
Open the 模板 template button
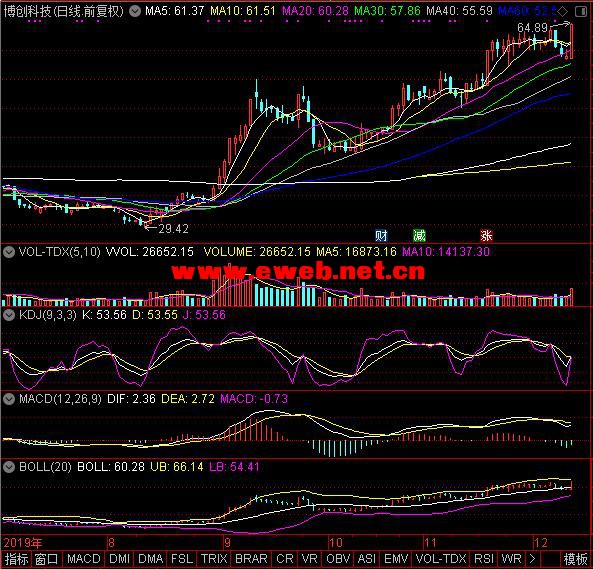(576, 559)
